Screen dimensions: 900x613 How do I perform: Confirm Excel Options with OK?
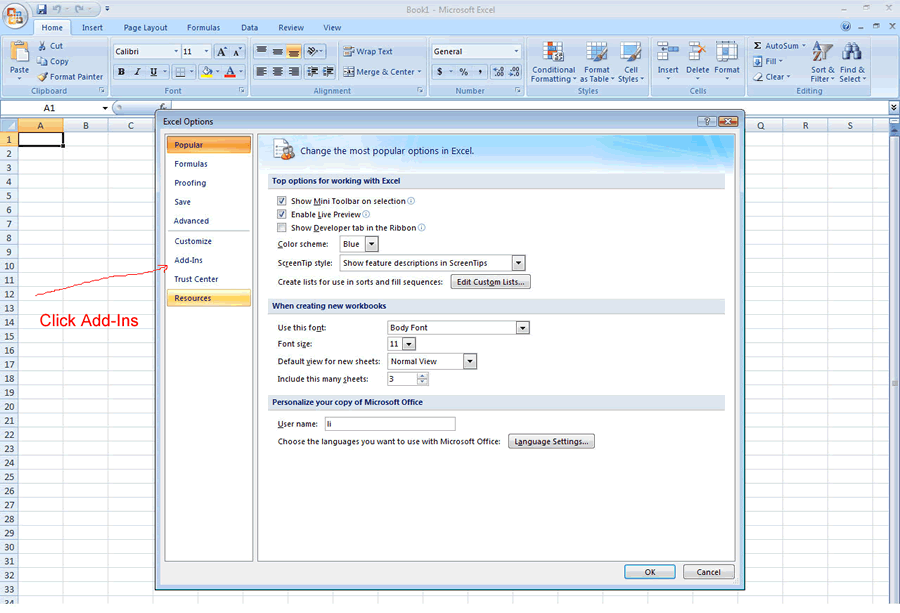(650, 572)
